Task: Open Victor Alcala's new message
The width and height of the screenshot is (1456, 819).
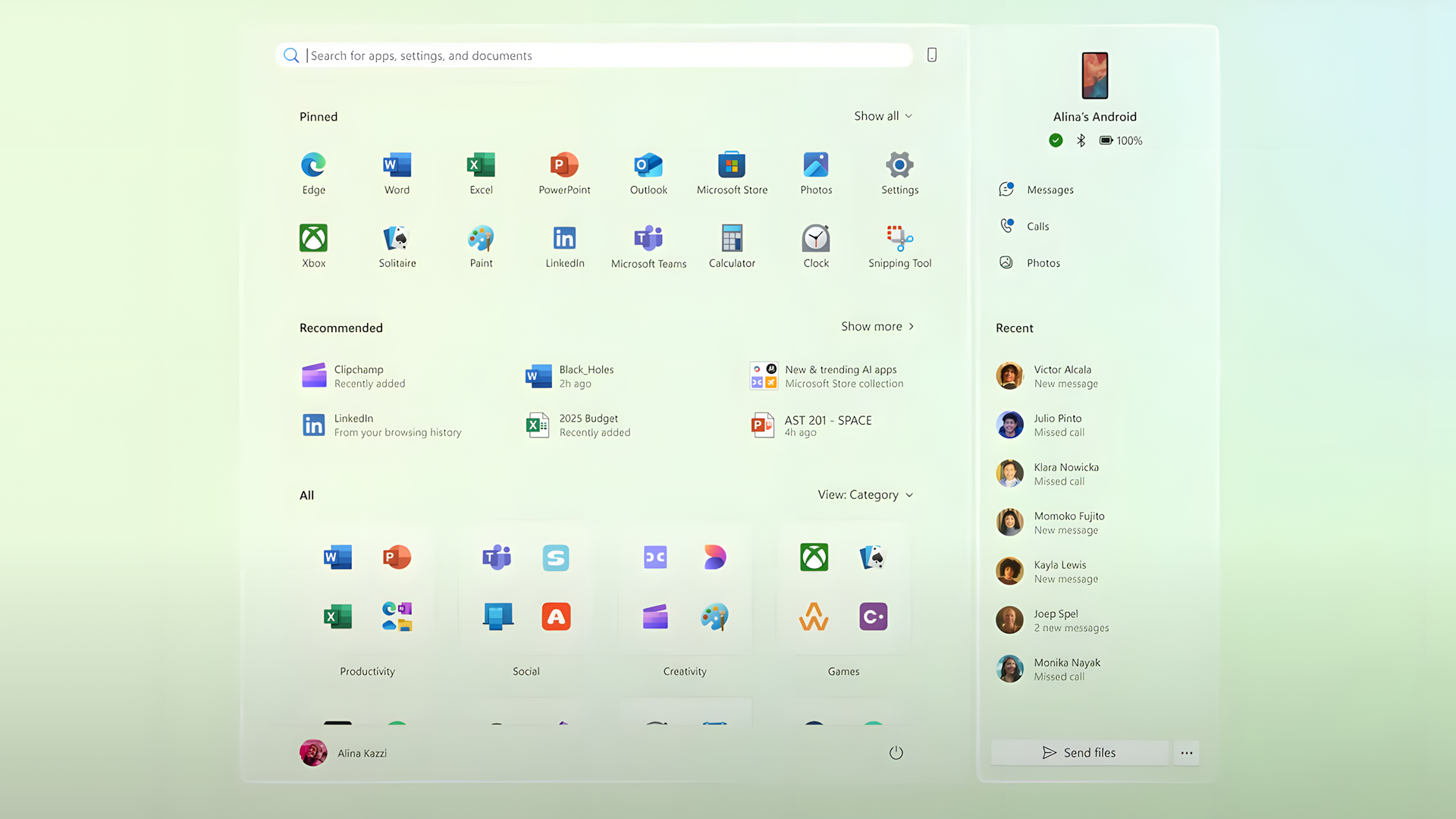Action: point(1047,376)
